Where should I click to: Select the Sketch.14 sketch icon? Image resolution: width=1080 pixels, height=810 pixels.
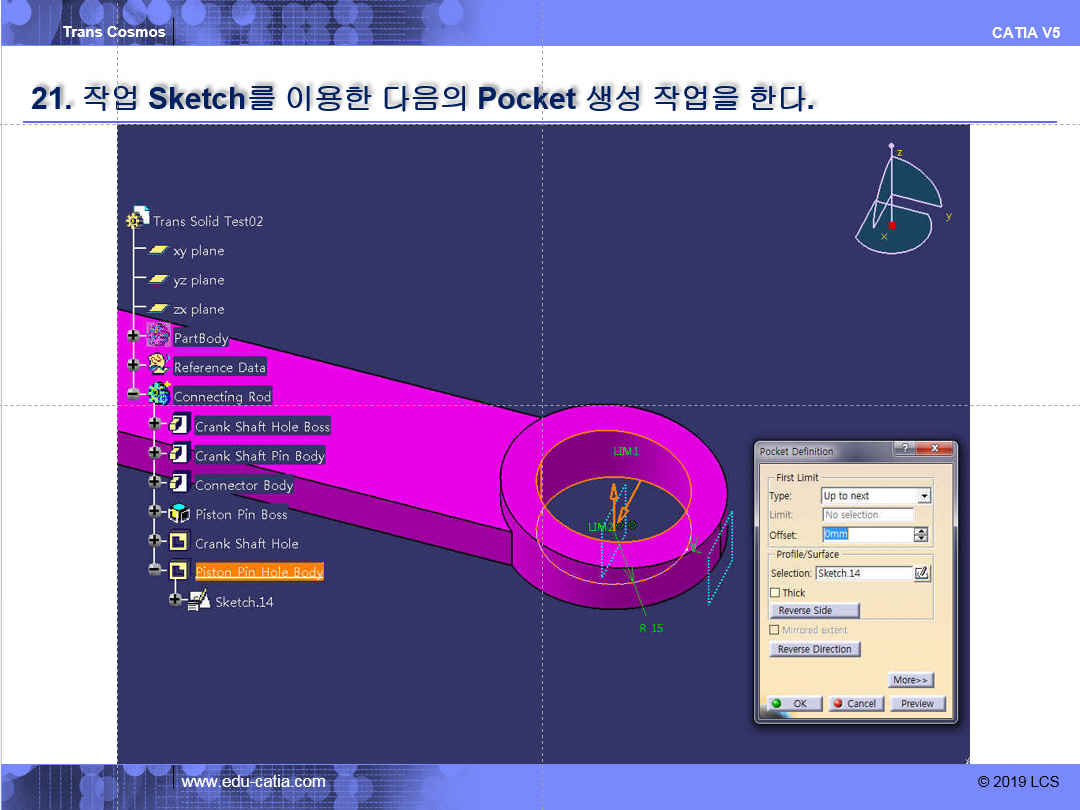click(x=199, y=601)
